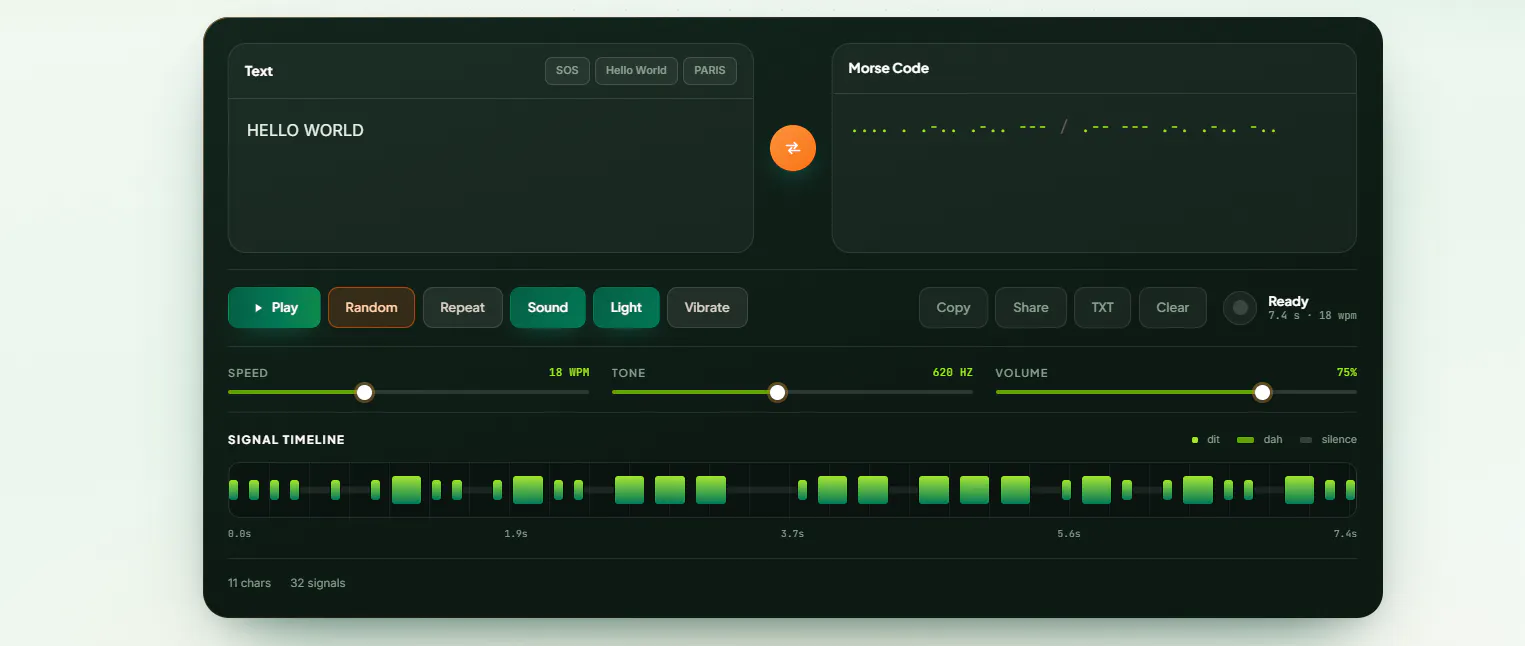The width and height of the screenshot is (1525, 646).
Task: Click the 32 signals counter
Action: (318, 583)
